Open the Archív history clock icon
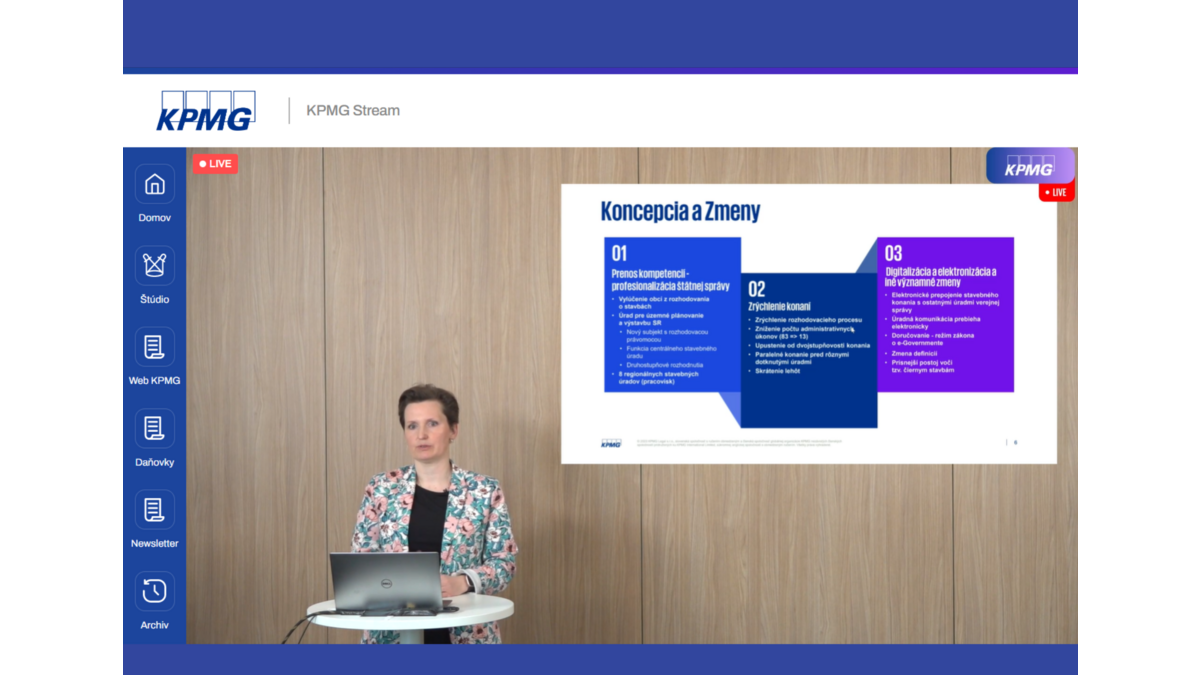Image resolution: width=1200 pixels, height=675 pixels. point(154,591)
